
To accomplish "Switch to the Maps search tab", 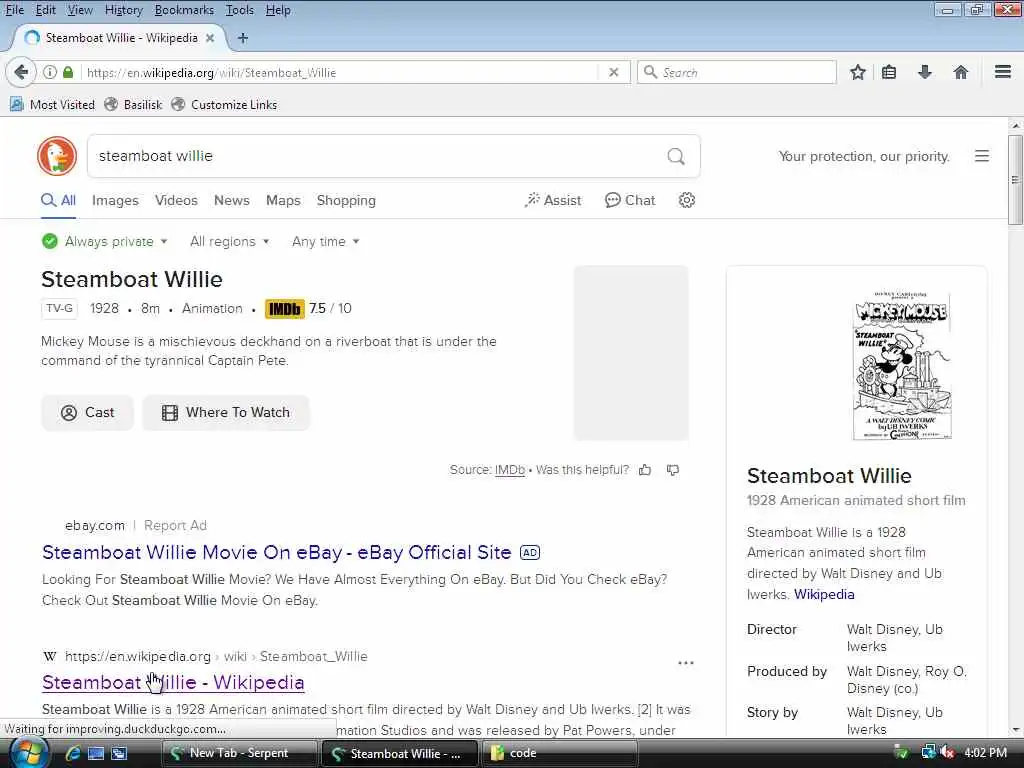I will click(x=283, y=200).
